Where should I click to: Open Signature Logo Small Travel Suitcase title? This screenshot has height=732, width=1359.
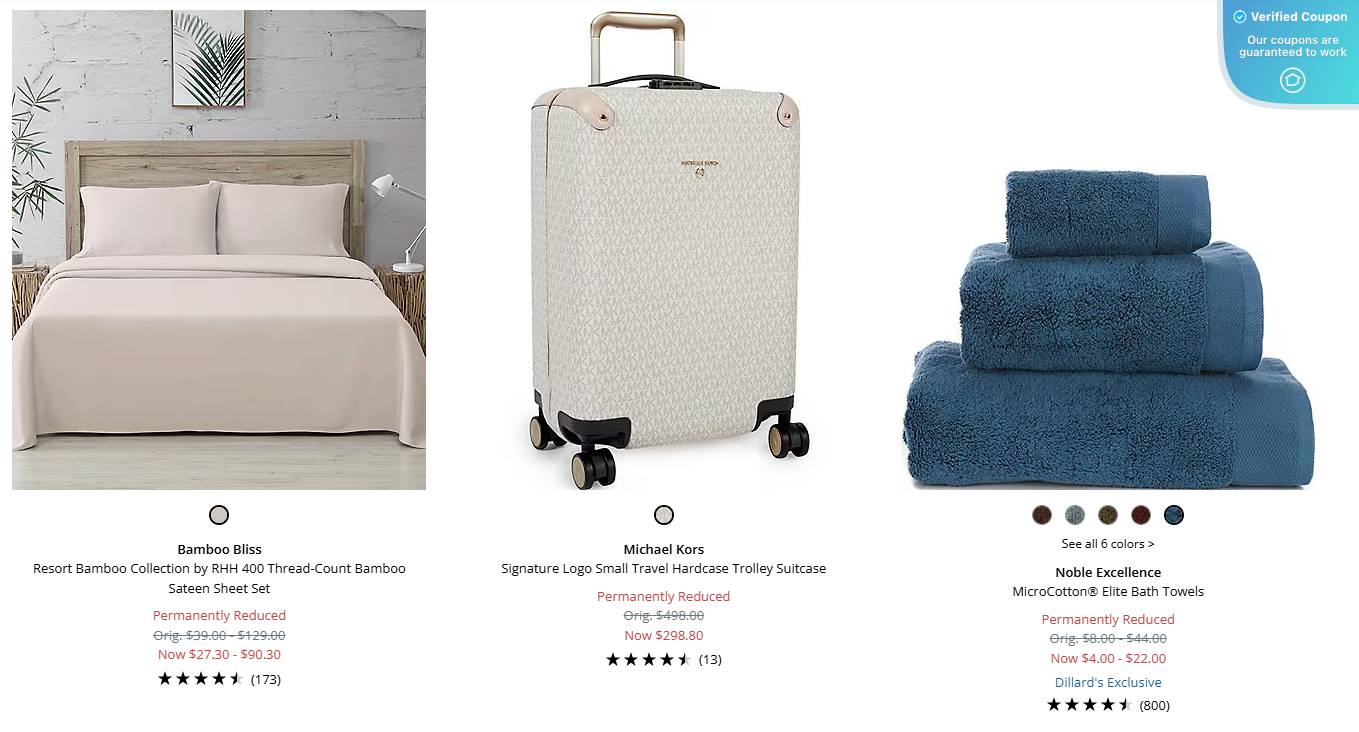[664, 568]
